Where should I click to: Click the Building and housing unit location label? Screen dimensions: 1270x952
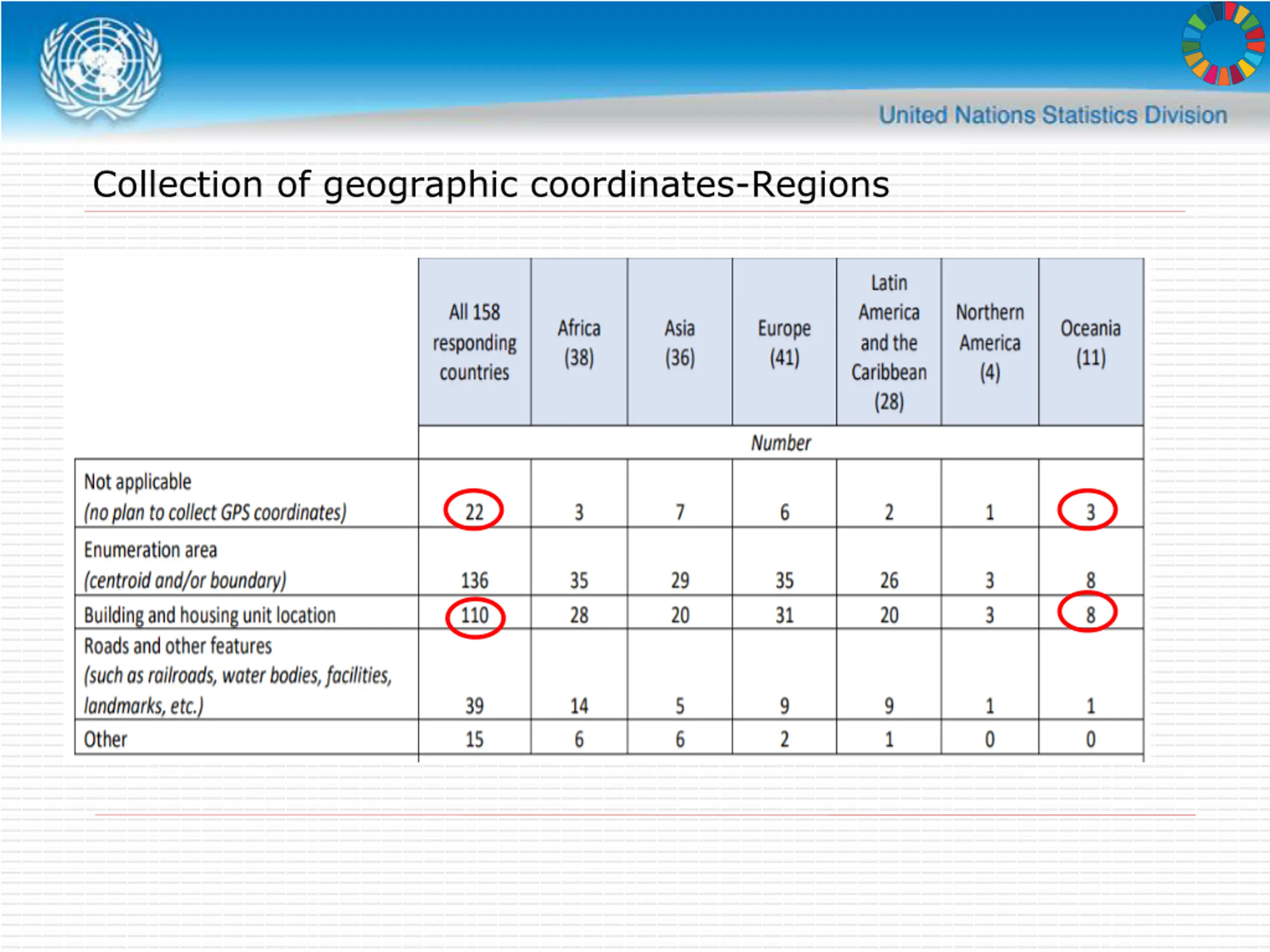tap(209, 615)
